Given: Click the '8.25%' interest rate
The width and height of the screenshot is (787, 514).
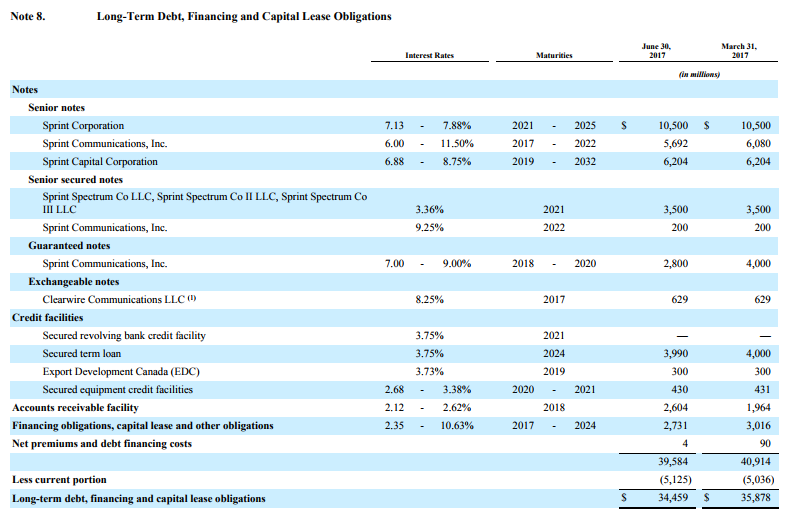Looking at the screenshot, I should click(429, 300).
